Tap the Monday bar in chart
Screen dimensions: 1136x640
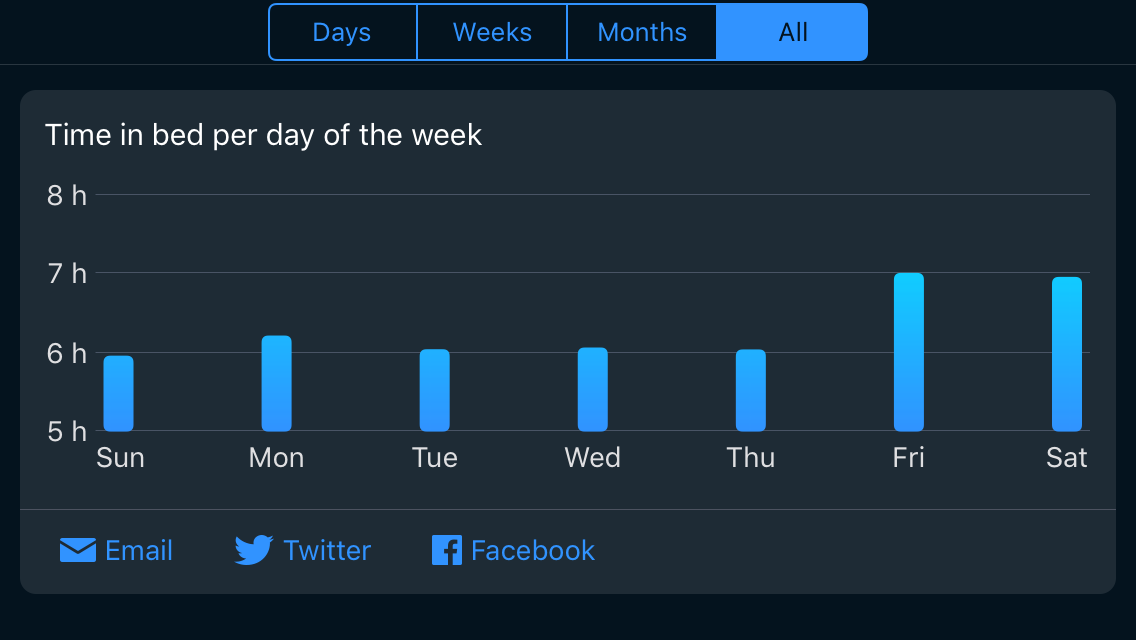click(276, 384)
